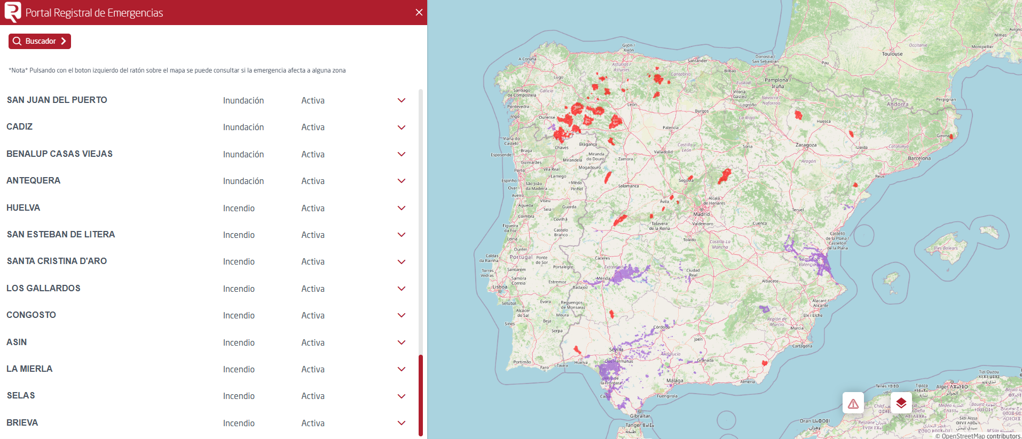Close the emergencies panel with X

418,12
